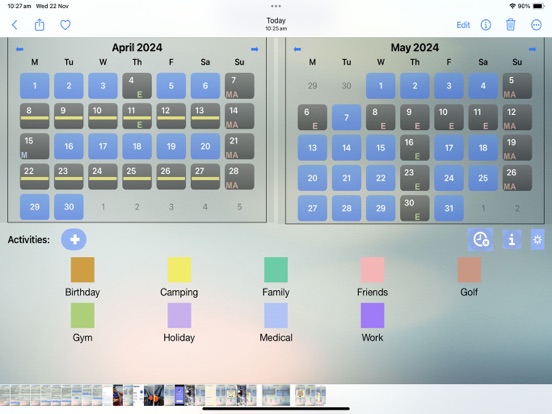Tap the multitasking three dots at top
Image resolution: width=552 pixels, height=414 pixels.
(x=276, y=6)
